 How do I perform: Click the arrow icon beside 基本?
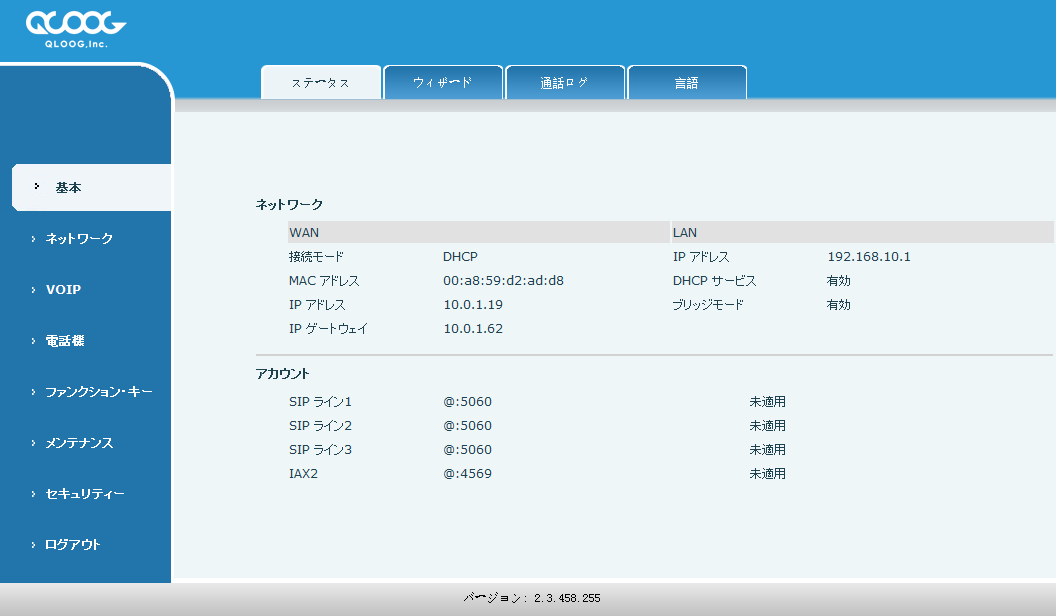[x=37, y=187]
